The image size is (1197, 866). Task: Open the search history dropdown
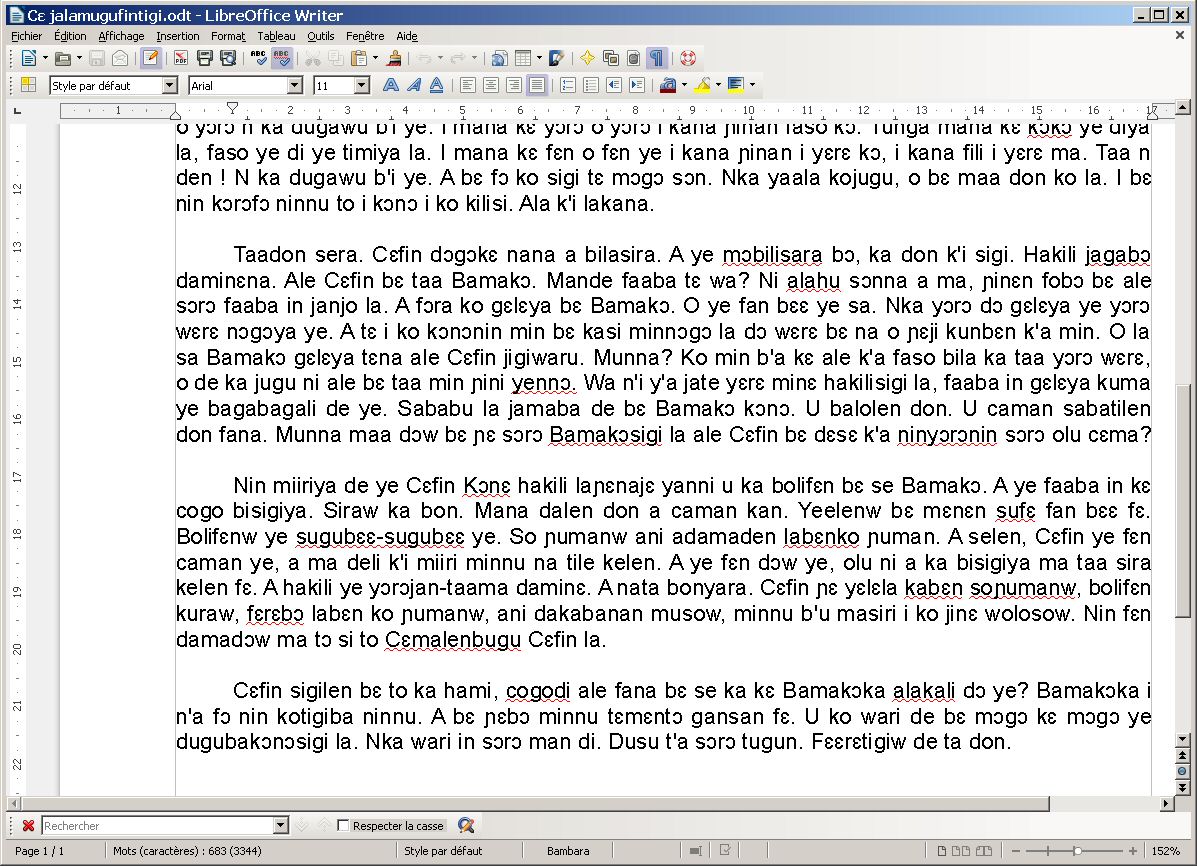[281, 826]
